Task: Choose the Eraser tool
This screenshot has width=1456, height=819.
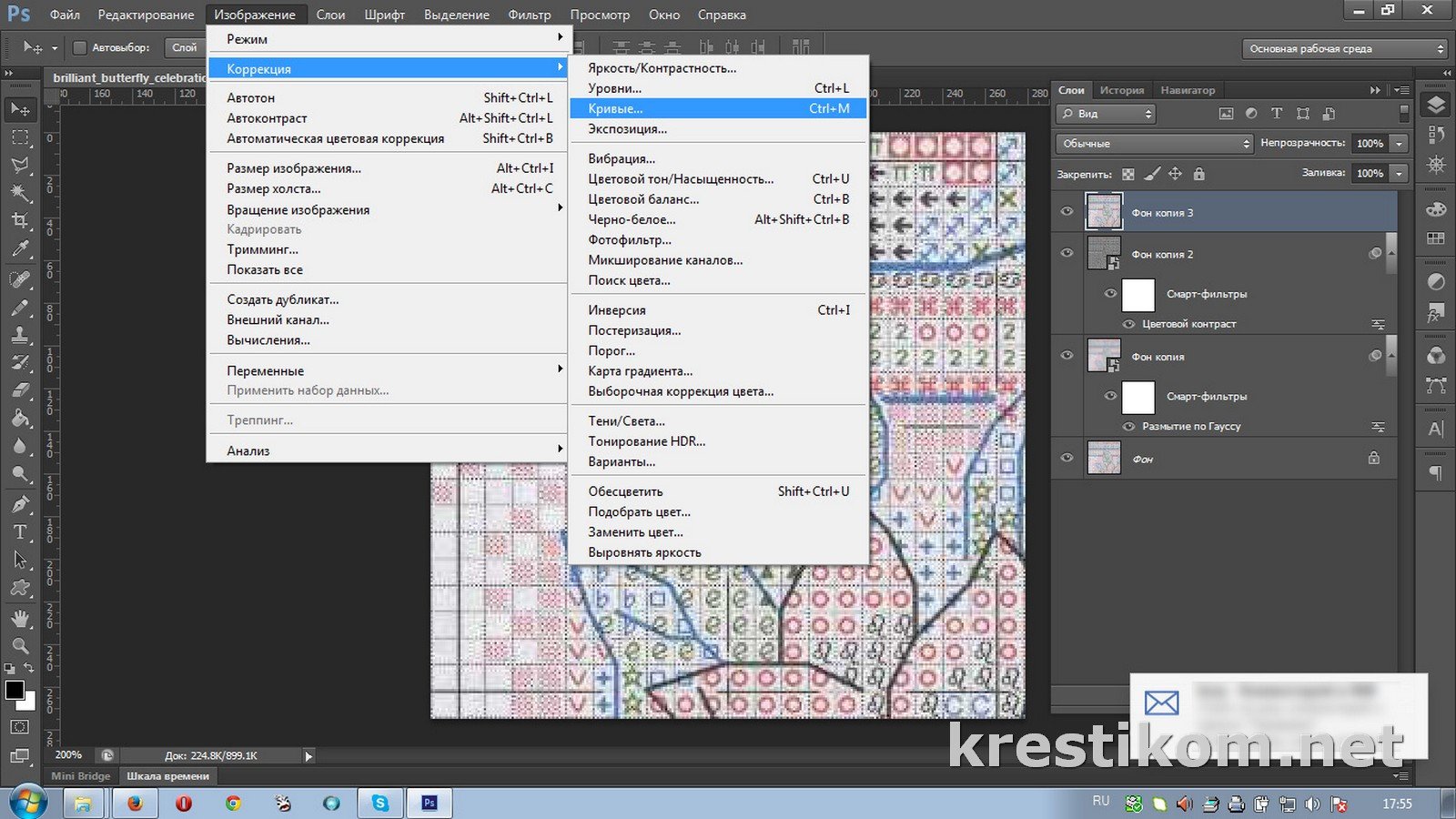Action: [x=20, y=390]
